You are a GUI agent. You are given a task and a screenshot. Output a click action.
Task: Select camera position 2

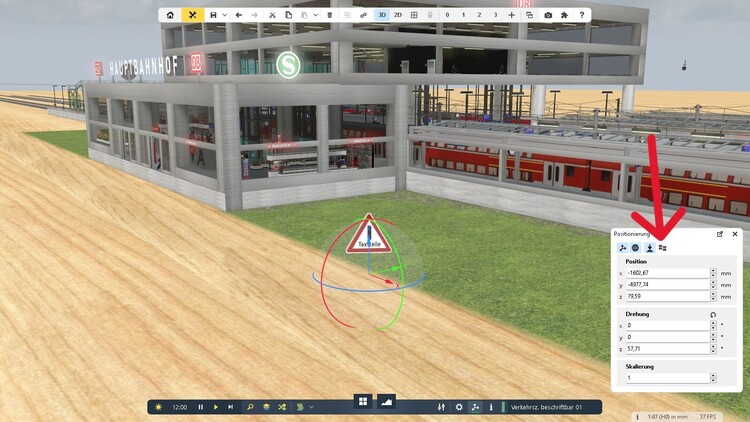coord(479,15)
